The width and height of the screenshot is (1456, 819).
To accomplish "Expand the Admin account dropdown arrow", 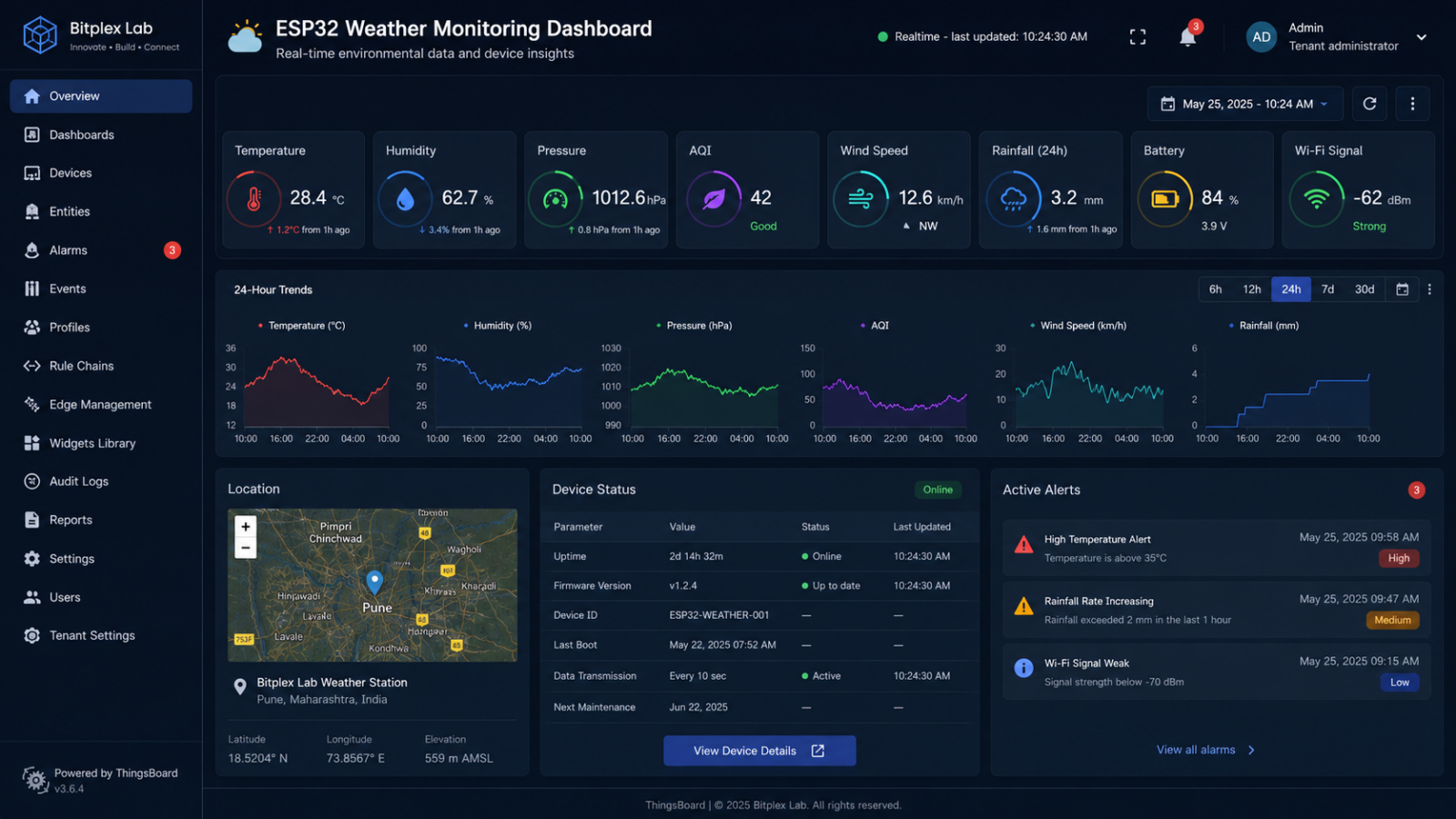I will [x=1421, y=37].
